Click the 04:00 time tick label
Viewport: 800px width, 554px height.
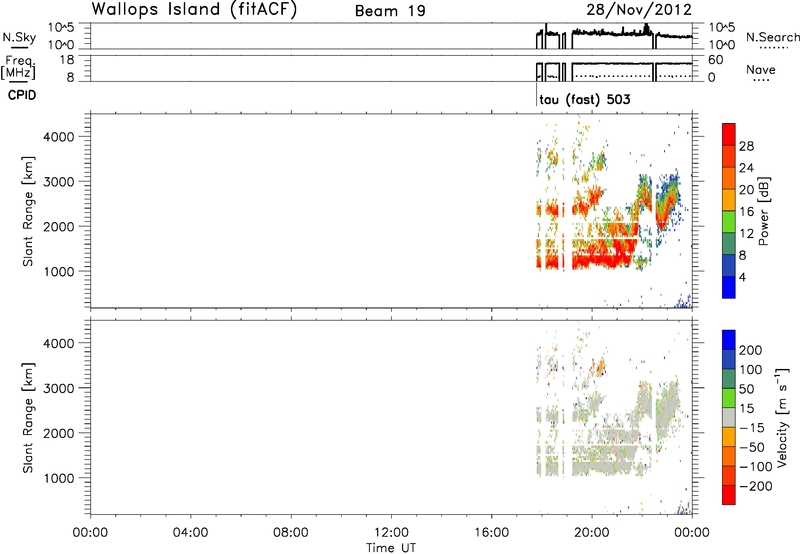pos(191,533)
